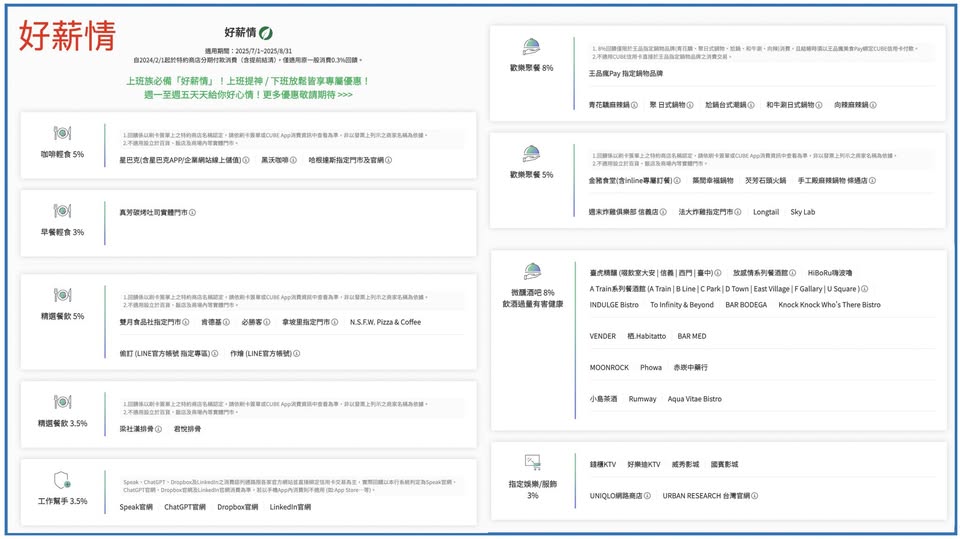Click the large red 好薪情 heading
The image size is (960, 539).
[x=67, y=35]
